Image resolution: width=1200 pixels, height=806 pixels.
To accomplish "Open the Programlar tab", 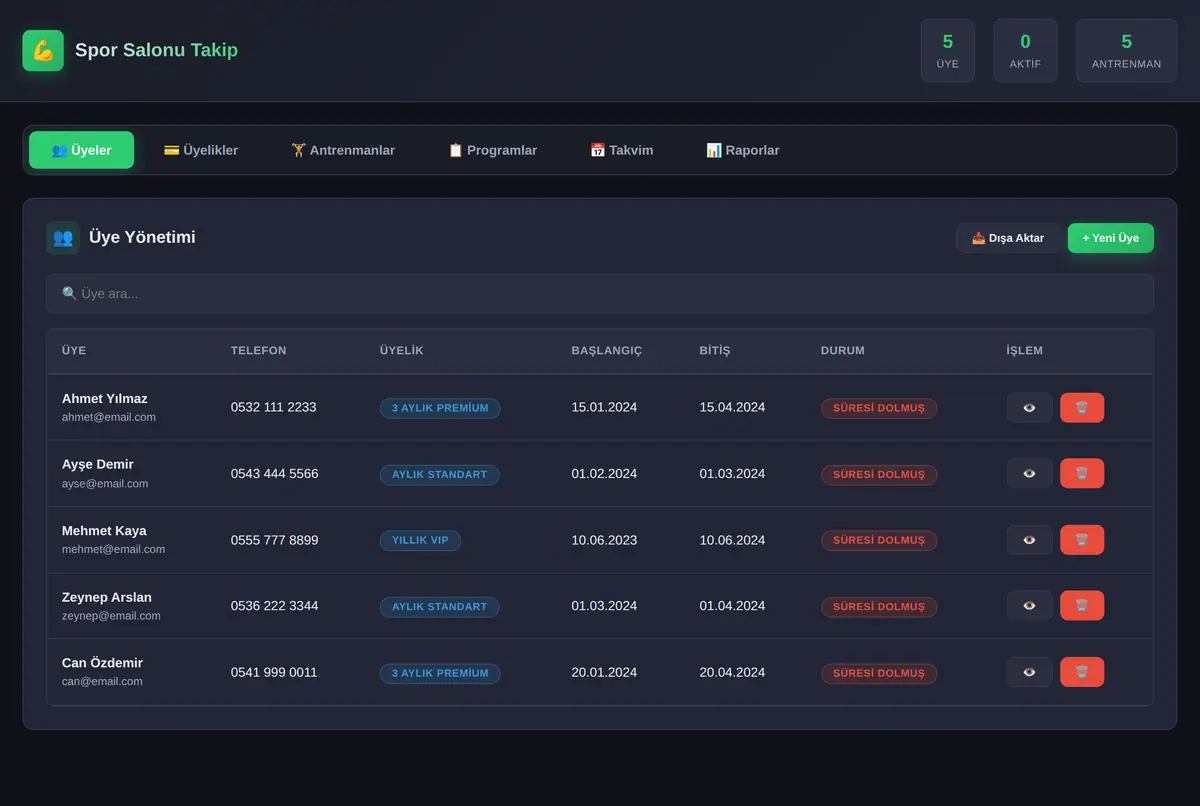I will pos(492,150).
